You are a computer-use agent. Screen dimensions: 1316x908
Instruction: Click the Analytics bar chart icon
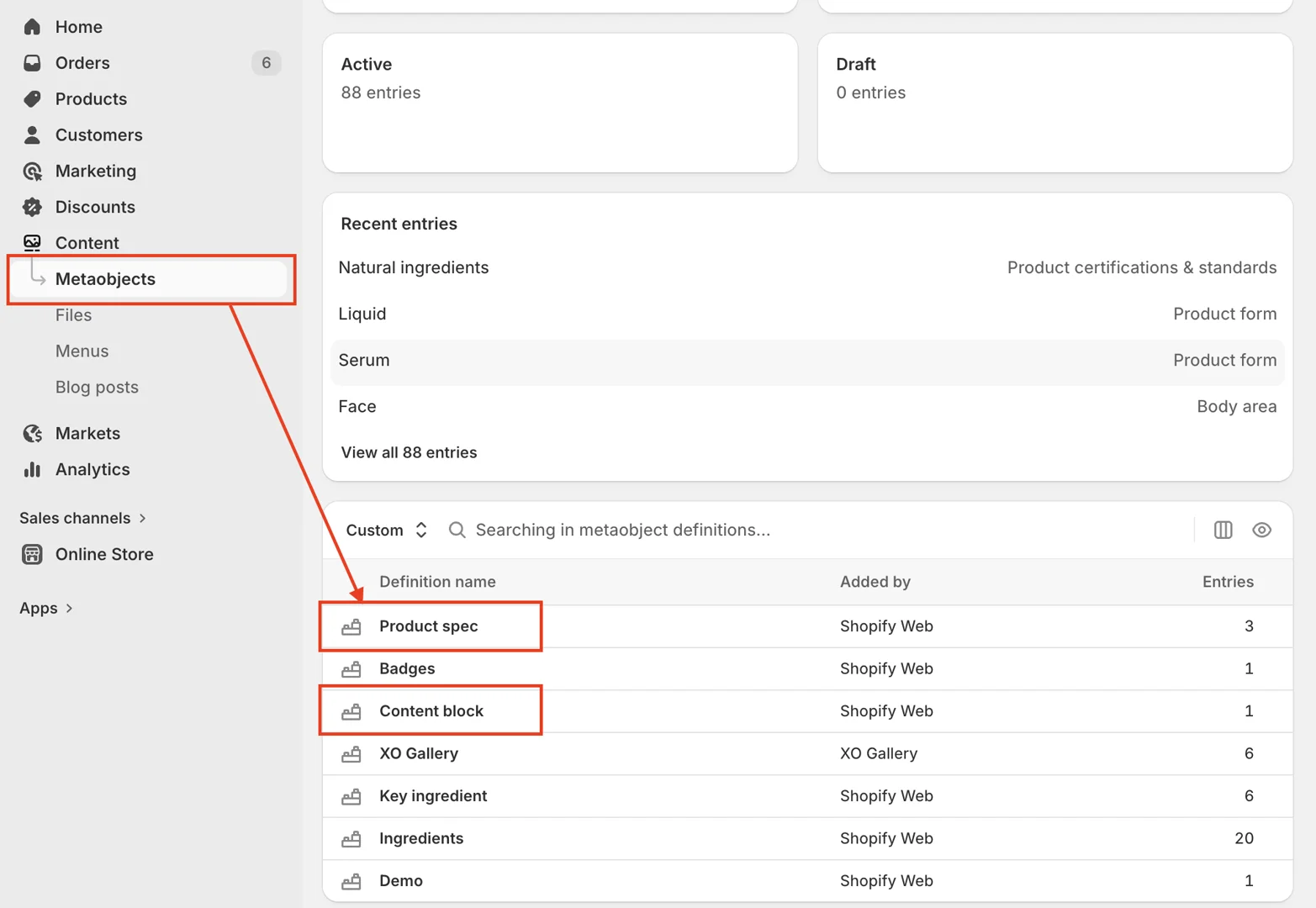click(32, 469)
